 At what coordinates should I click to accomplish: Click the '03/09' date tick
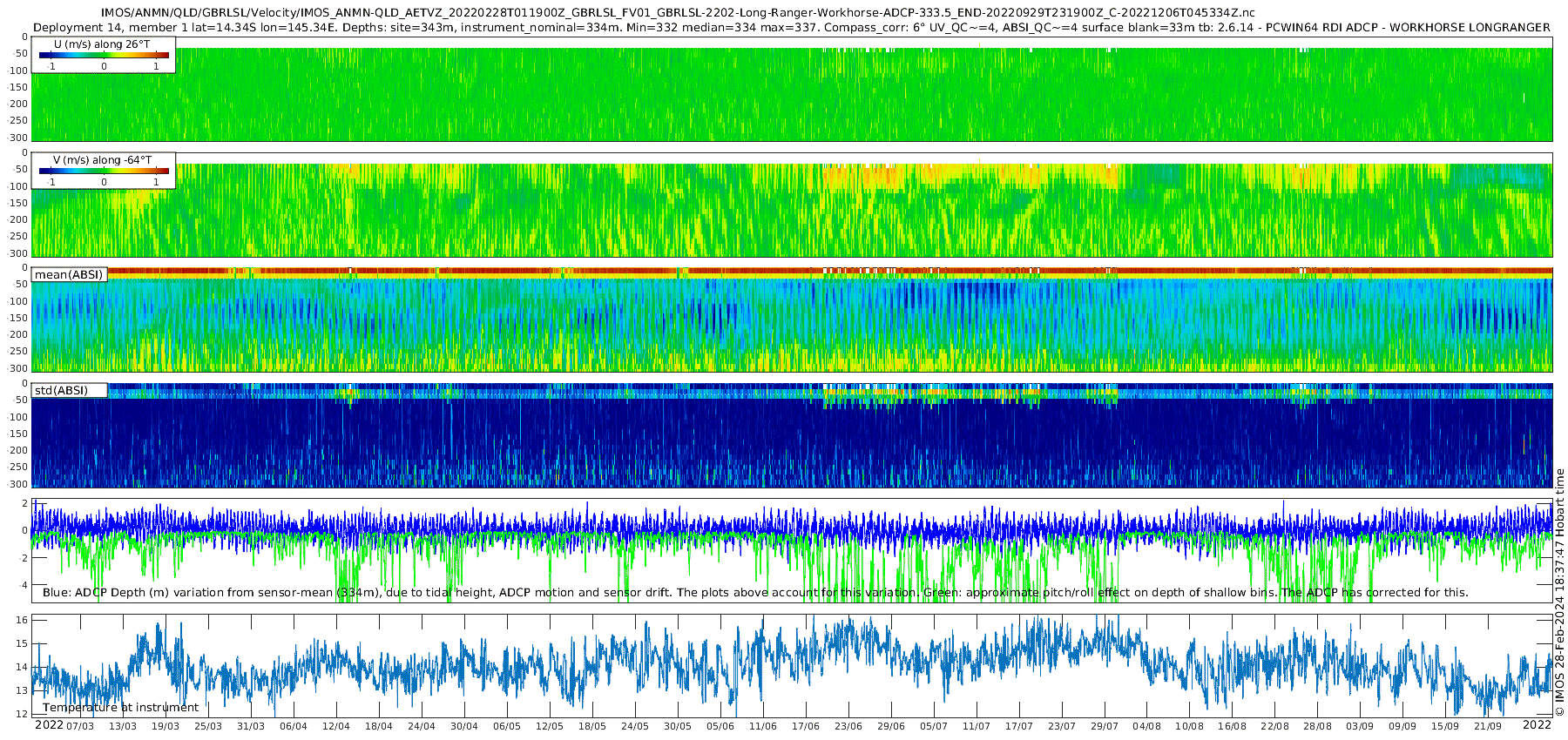(1361, 727)
